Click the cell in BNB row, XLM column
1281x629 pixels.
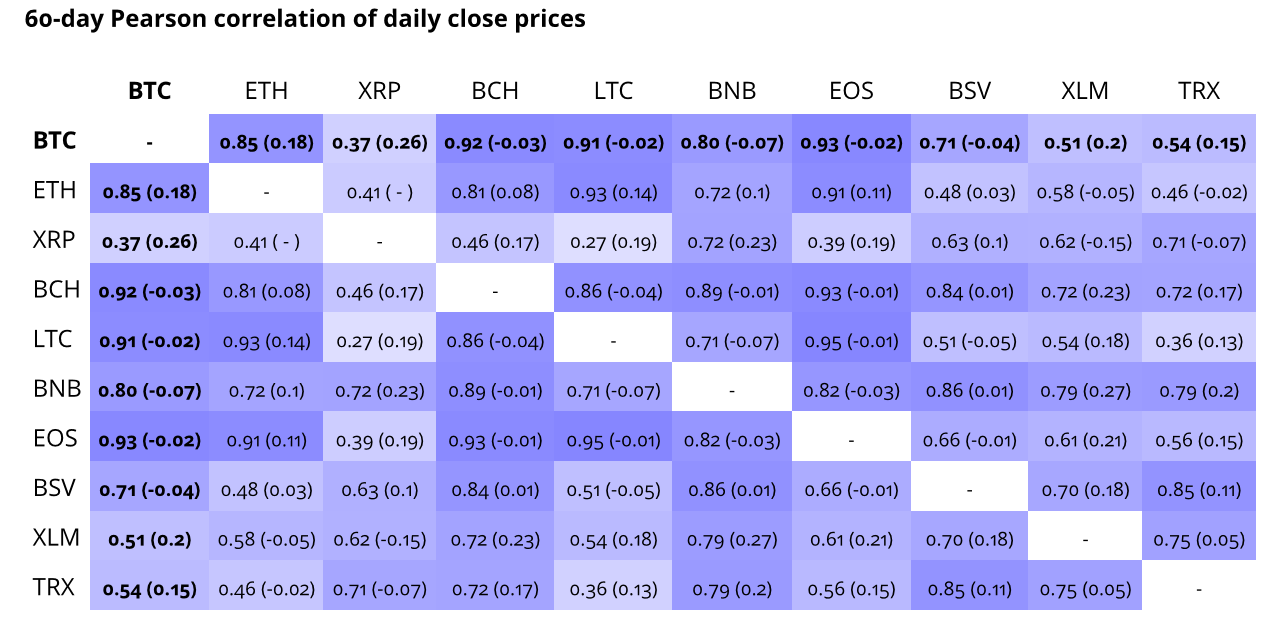[x=1085, y=390]
